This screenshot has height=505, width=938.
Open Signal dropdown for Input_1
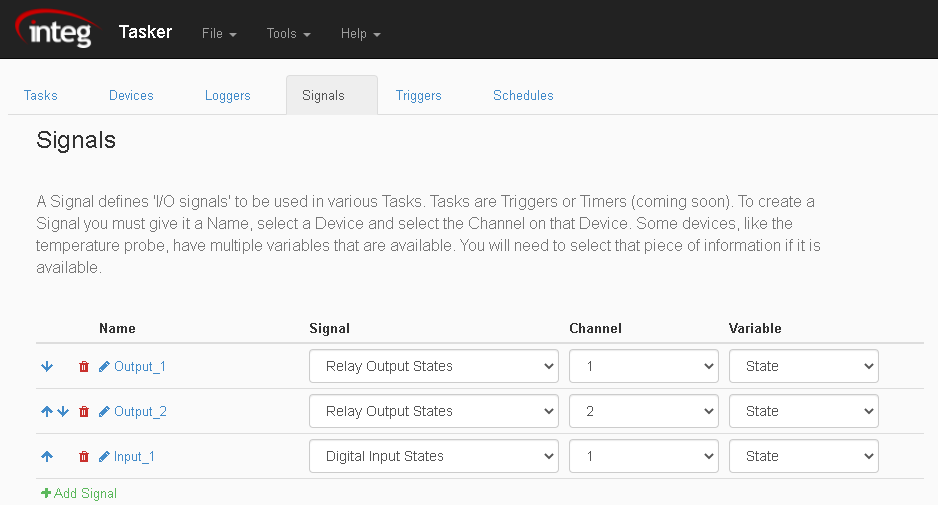(x=434, y=456)
